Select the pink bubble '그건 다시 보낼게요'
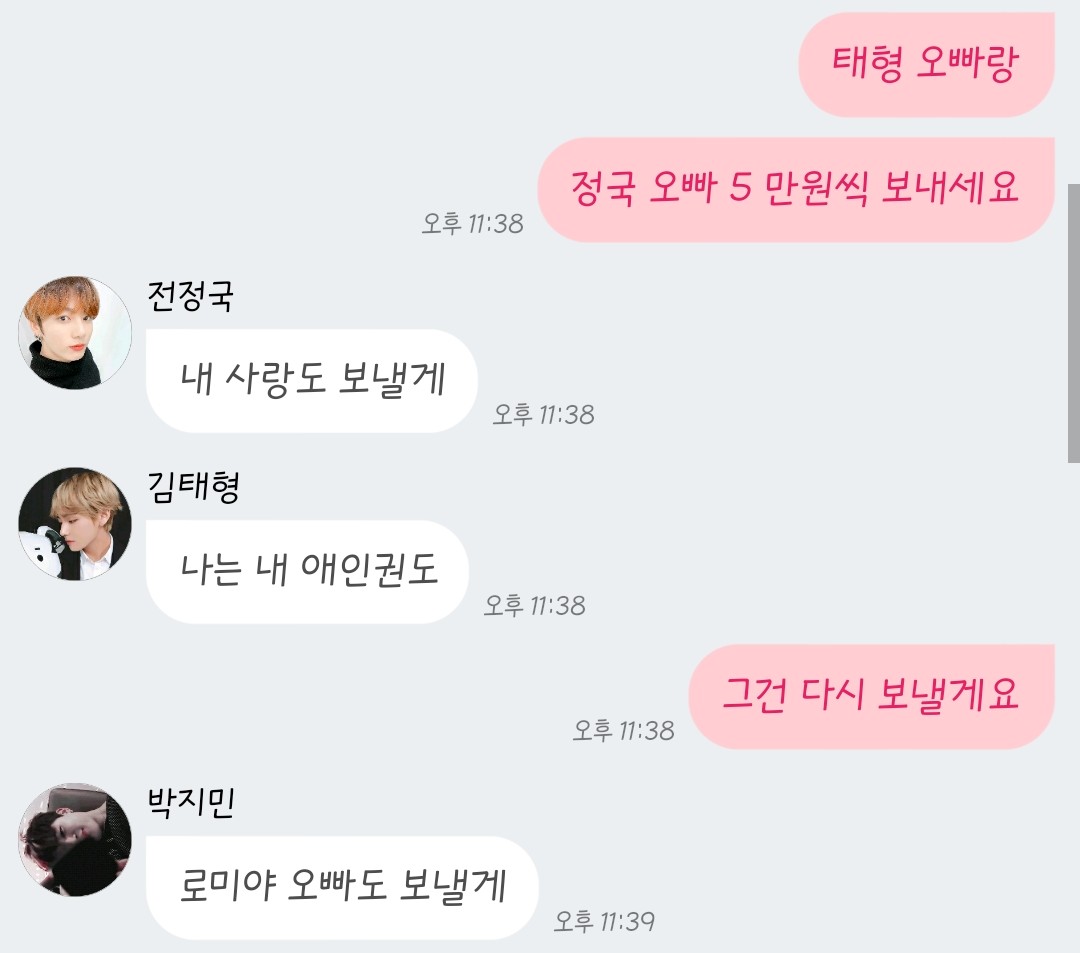This screenshot has width=1080, height=953. [x=871, y=696]
